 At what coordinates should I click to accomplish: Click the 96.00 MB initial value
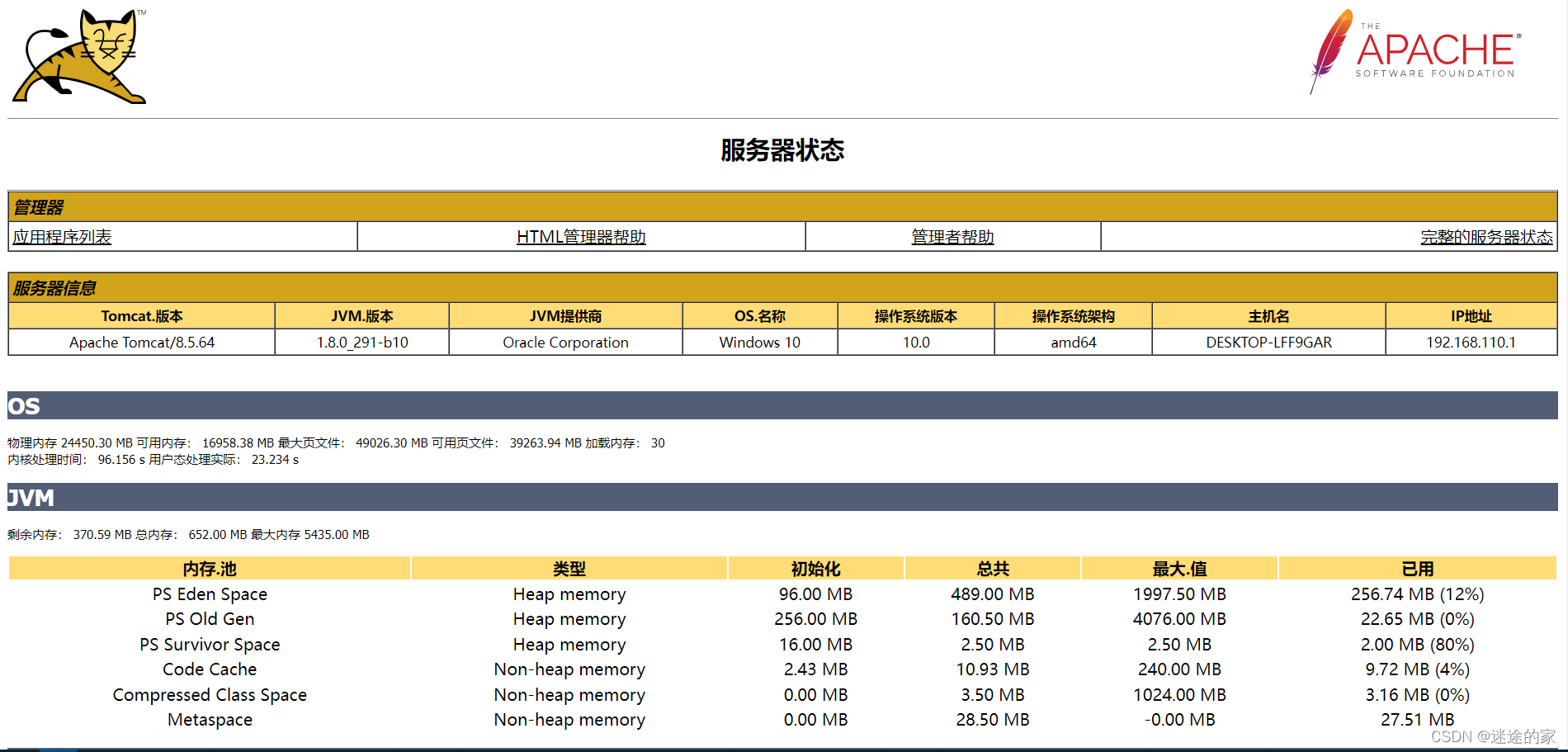816,594
